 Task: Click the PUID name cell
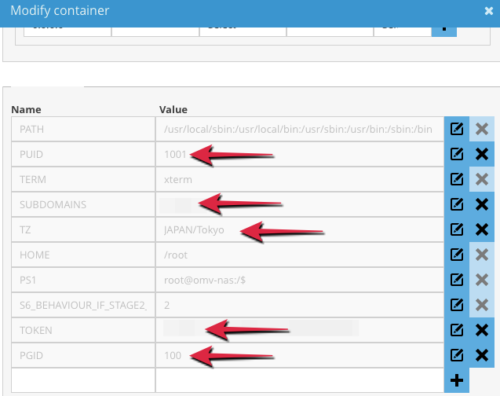coord(83,154)
